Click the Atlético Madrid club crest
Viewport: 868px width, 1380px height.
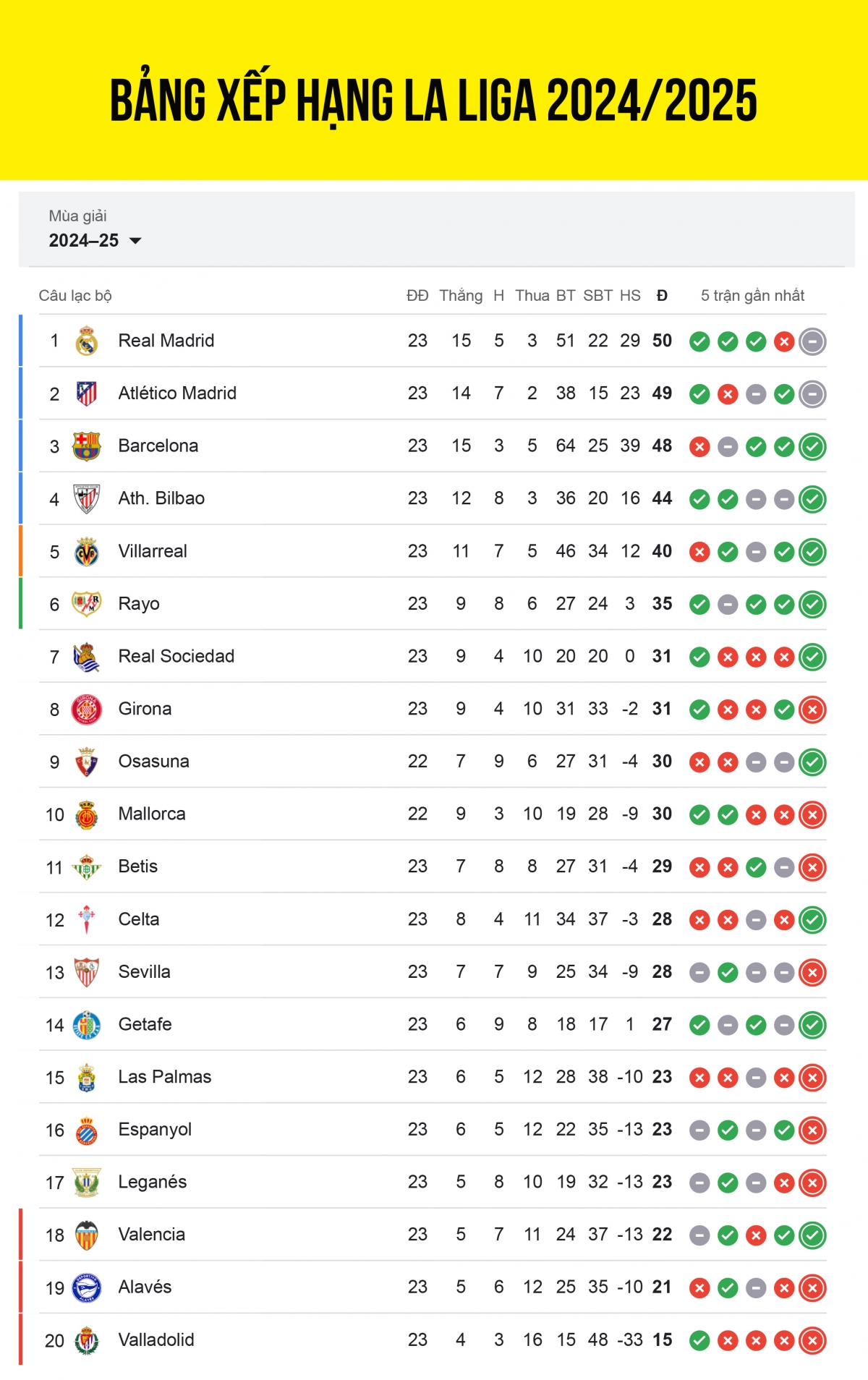pyautogui.click(x=87, y=394)
